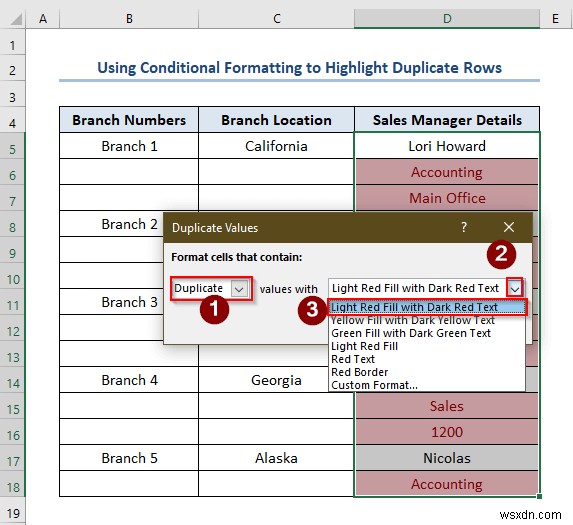The height and width of the screenshot is (525, 573).
Task: Click the Sales Manager Details header cell
Action: pyautogui.click(x=447, y=120)
